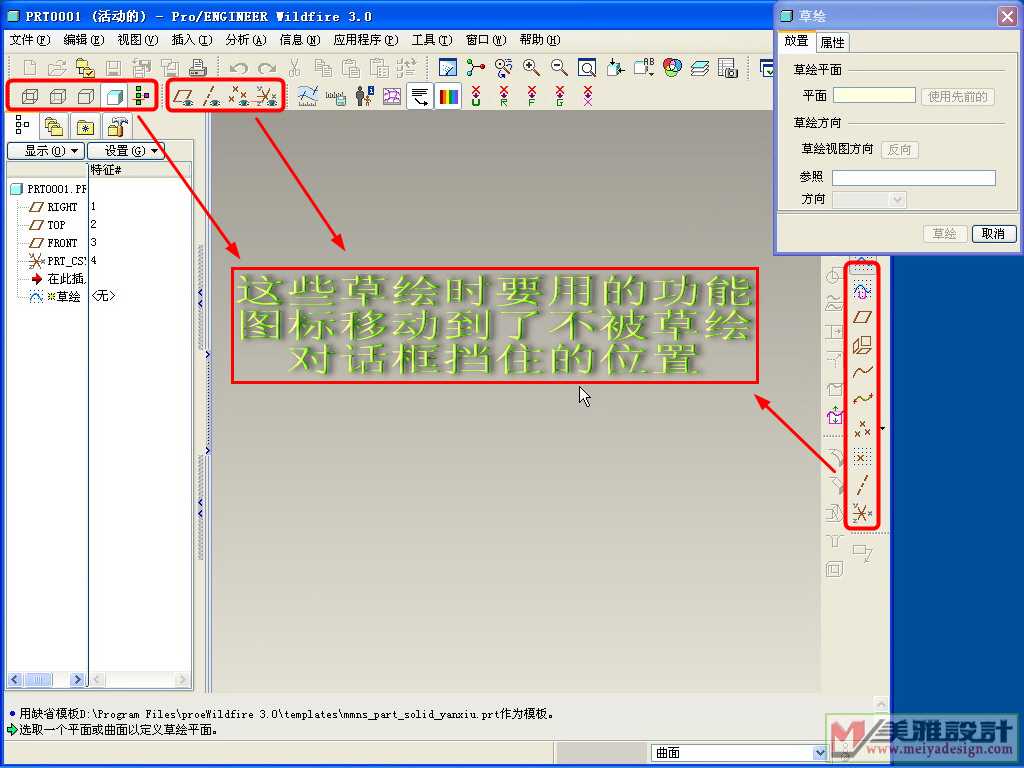This screenshot has width=1024, height=768.
Task: Open the 文件 menu
Action: tap(30, 40)
